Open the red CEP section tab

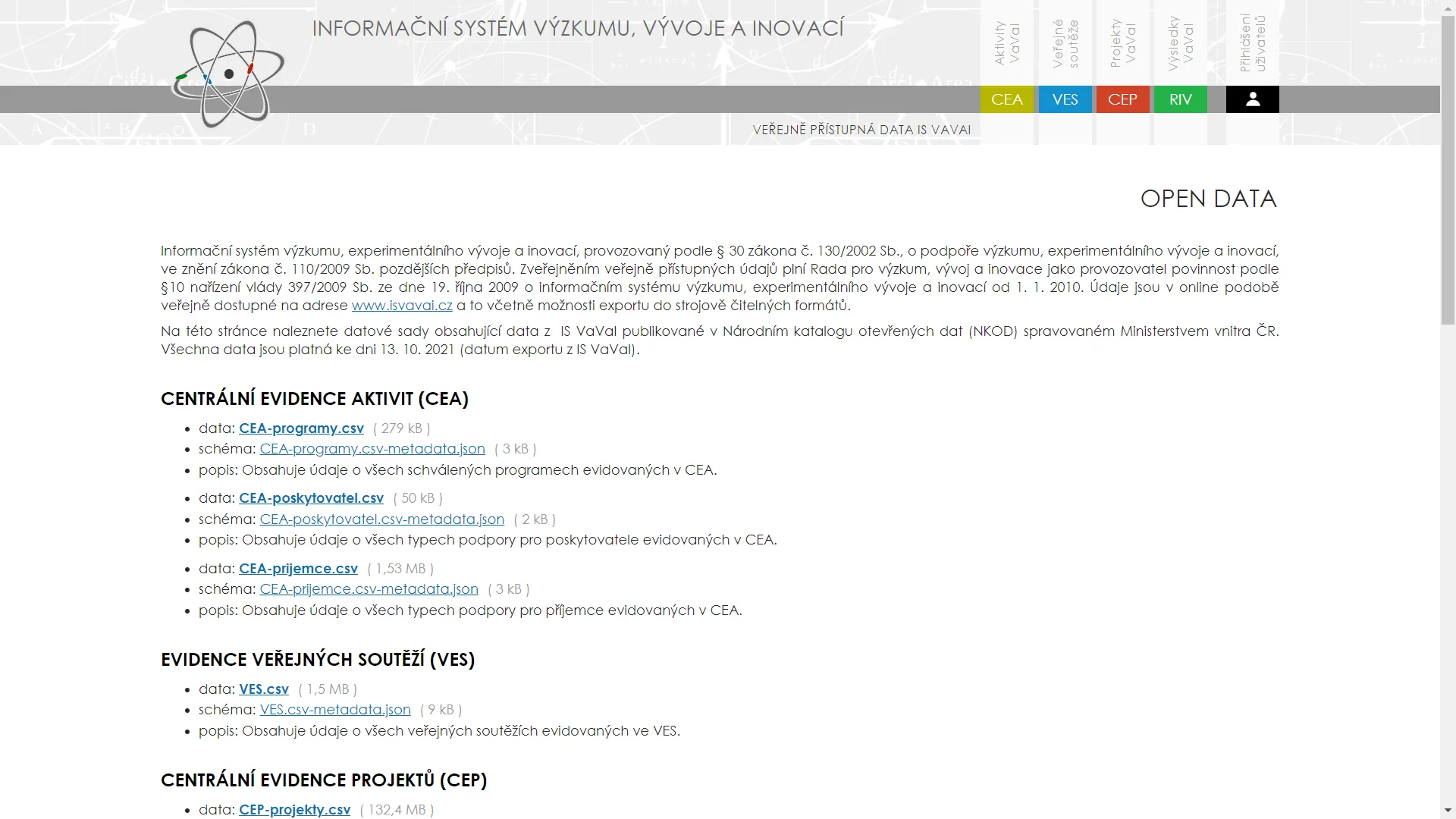click(x=1122, y=99)
